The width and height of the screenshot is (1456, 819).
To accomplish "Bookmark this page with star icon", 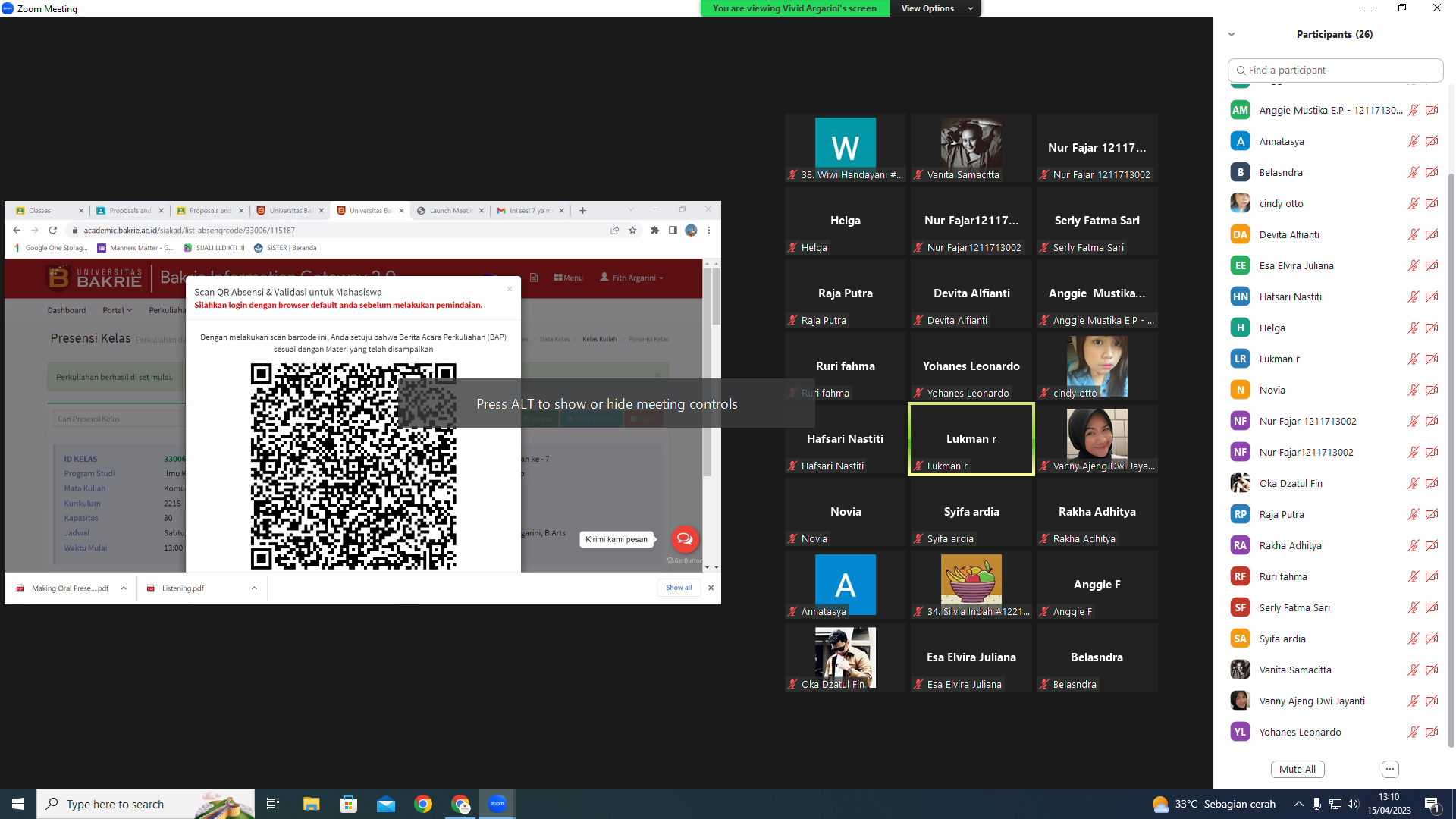I will 632,231.
